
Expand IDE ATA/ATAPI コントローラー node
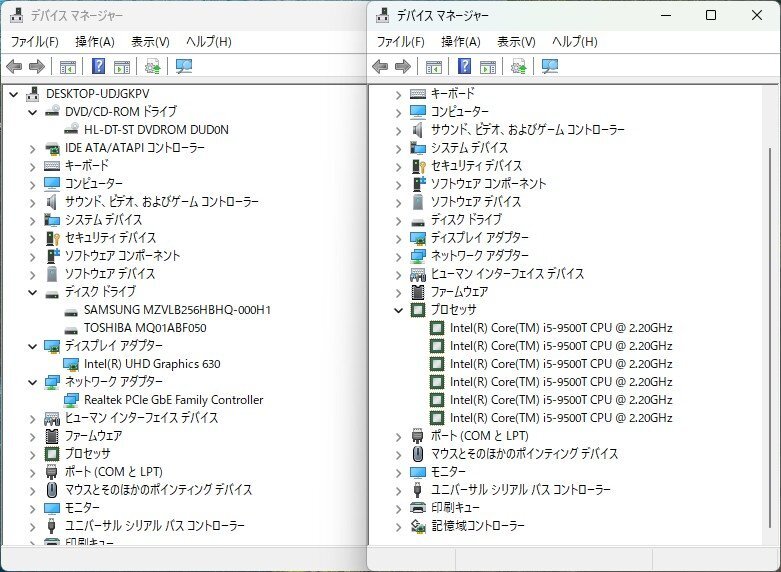[32, 148]
